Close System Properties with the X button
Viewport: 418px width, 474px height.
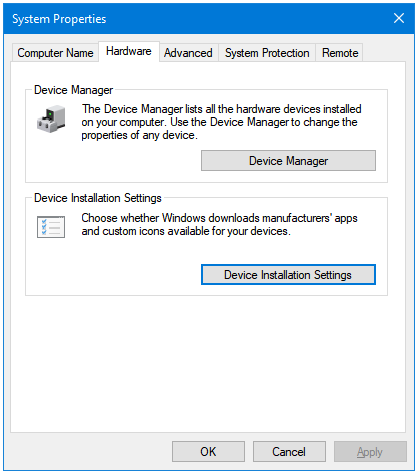(x=399, y=18)
